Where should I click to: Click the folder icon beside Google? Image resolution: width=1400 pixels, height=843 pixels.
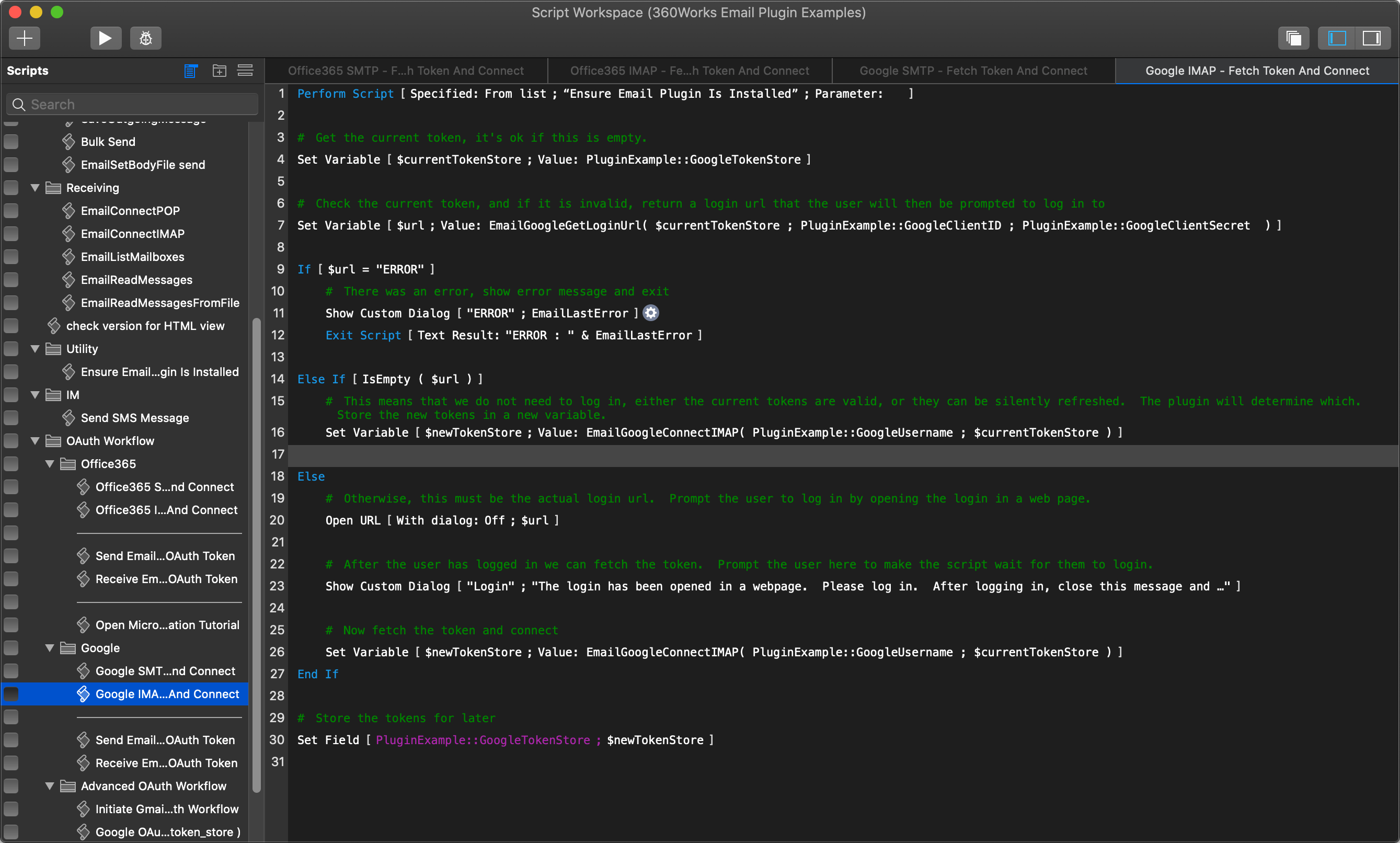[68, 648]
